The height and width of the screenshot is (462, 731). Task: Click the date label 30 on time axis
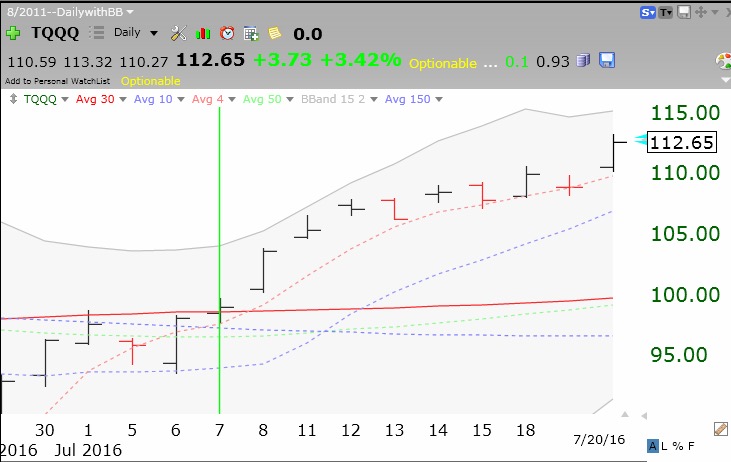(45, 430)
